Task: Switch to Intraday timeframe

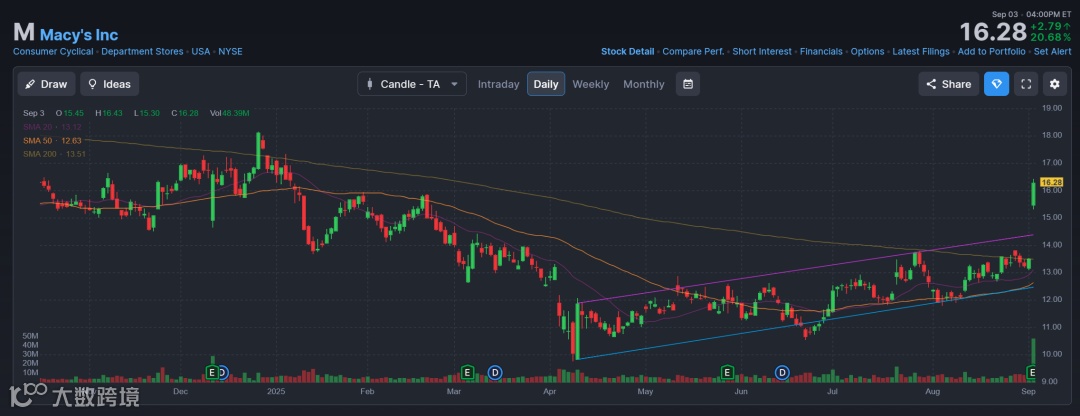Action: click(x=499, y=84)
